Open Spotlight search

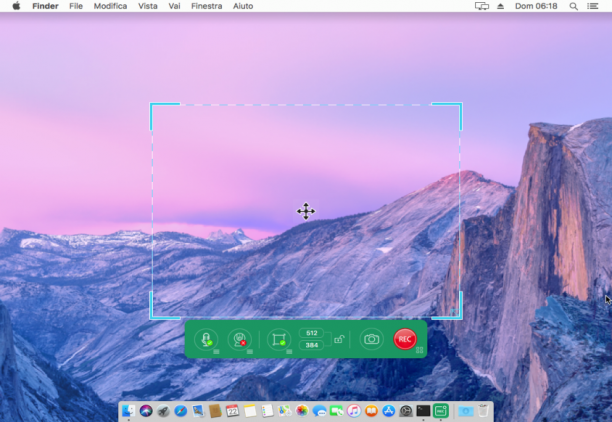pos(573,6)
